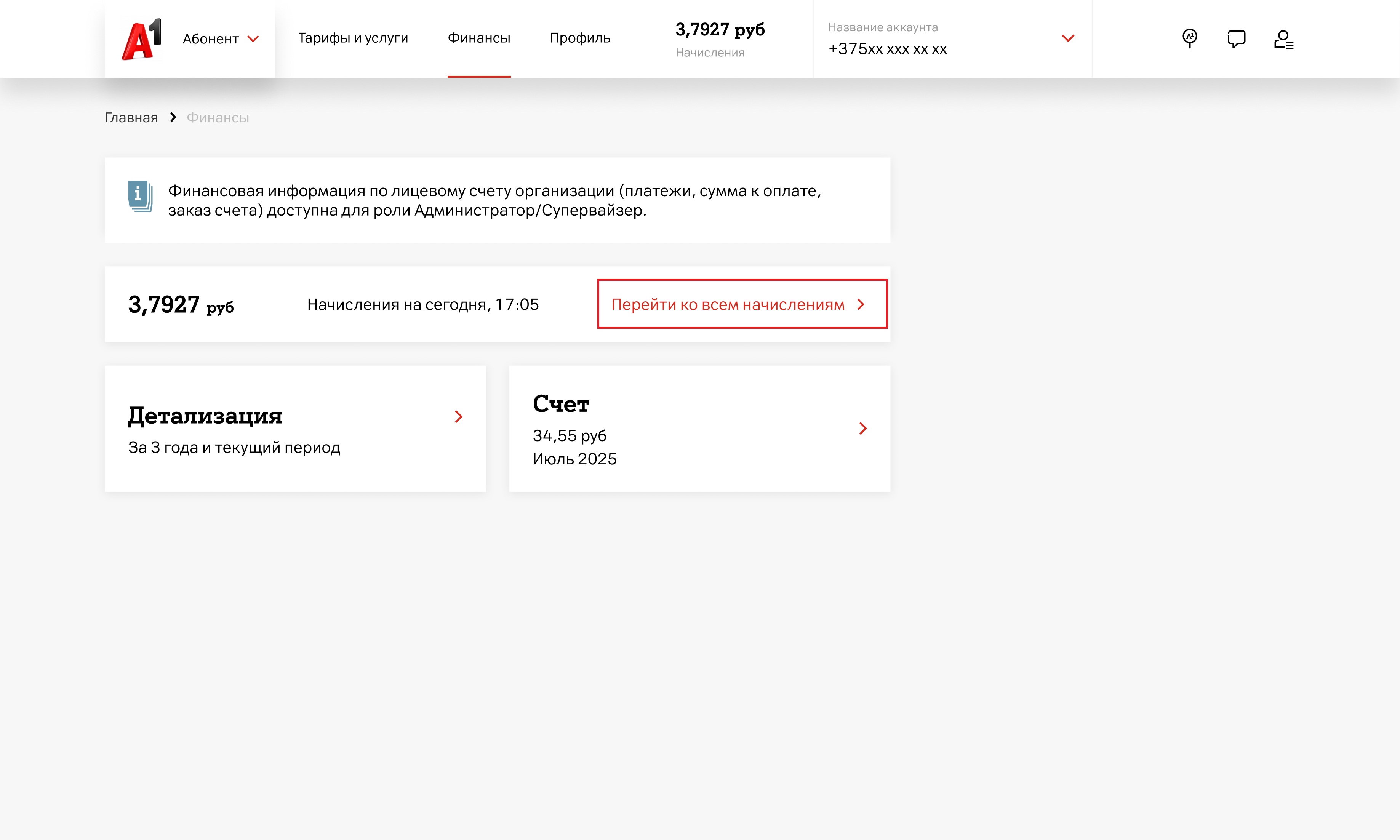The width and height of the screenshot is (1400, 840).
Task: Select the Финансы navigation tab
Action: point(479,38)
